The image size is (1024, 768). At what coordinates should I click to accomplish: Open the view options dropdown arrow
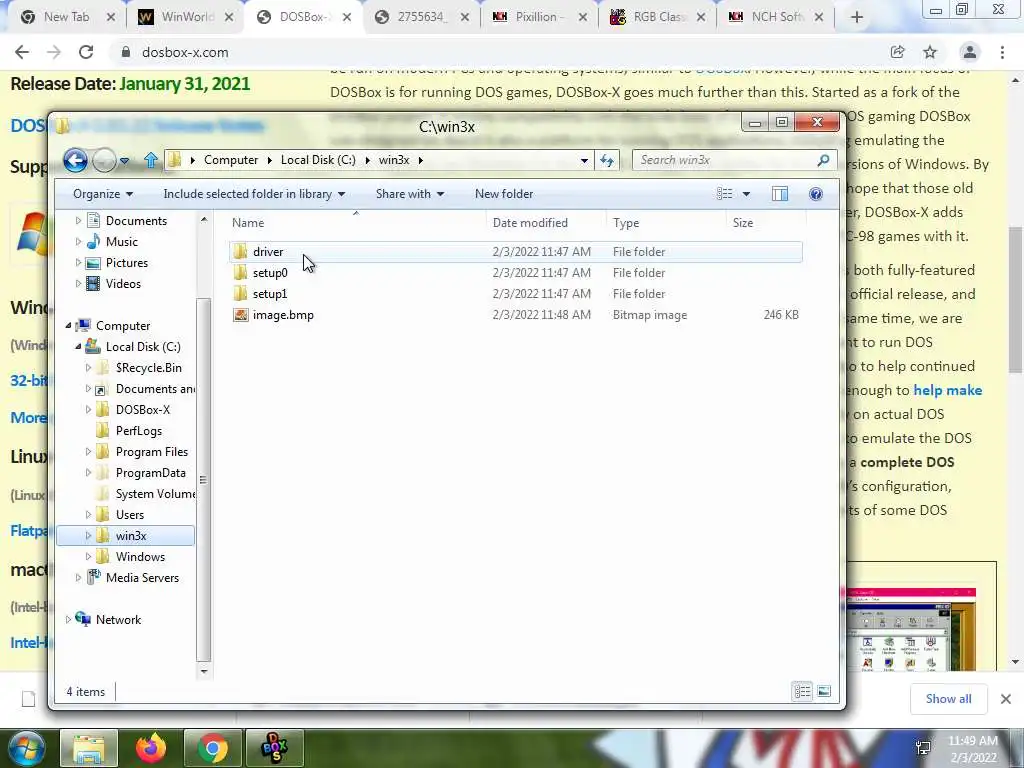(746, 194)
